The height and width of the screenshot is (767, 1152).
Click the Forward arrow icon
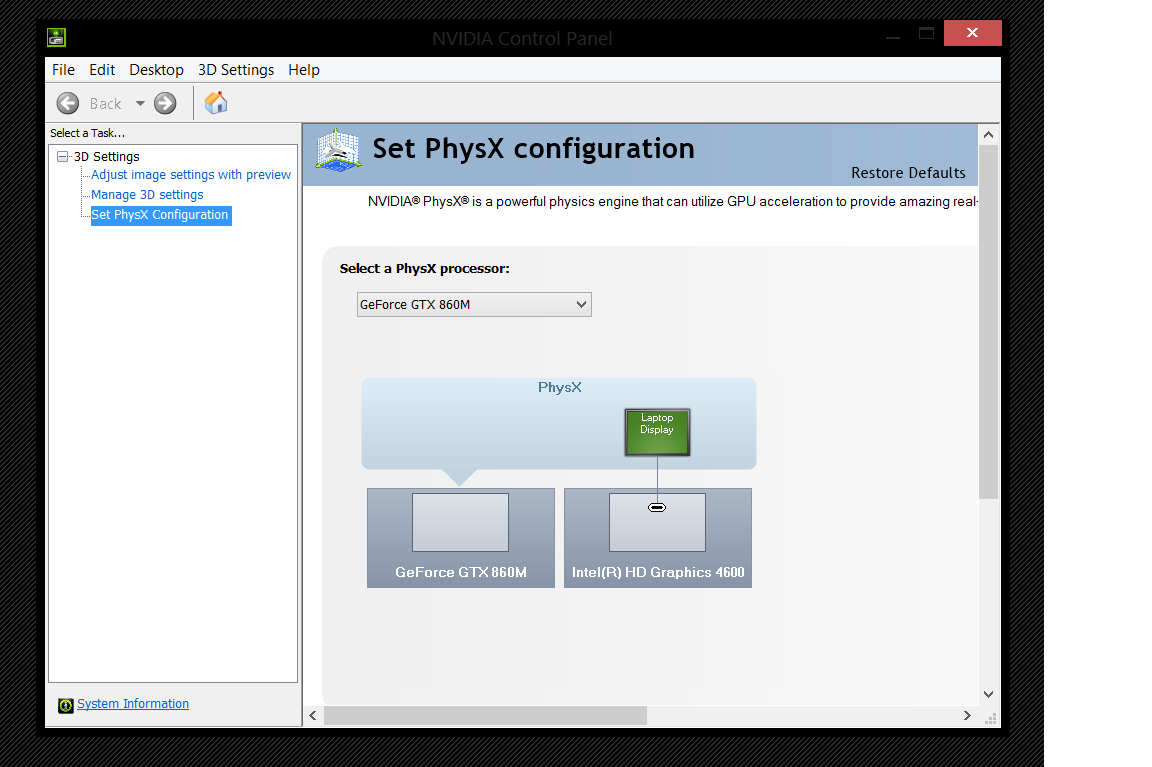click(165, 104)
